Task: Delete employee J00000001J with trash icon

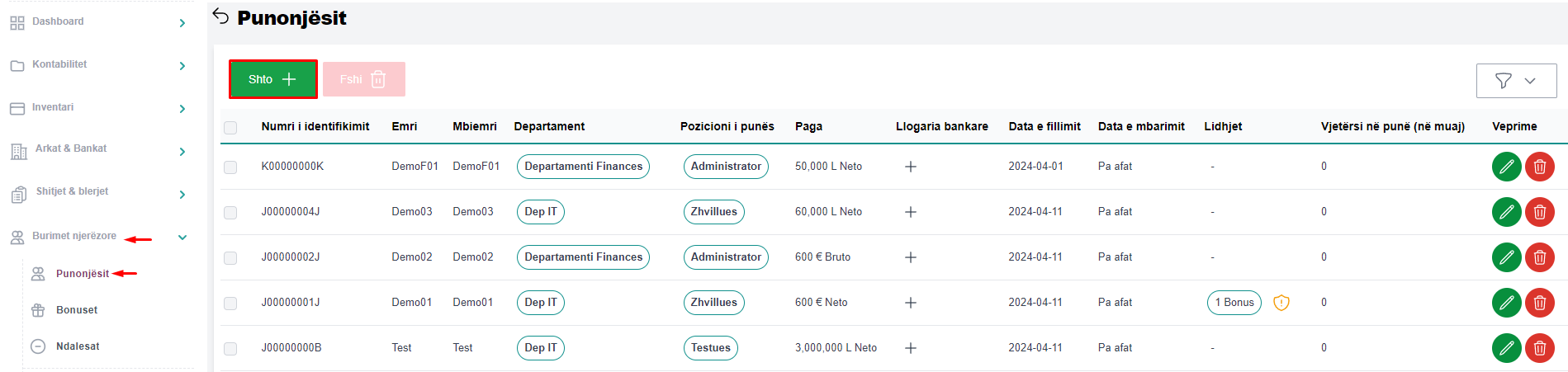Action: coord(1539,303)
